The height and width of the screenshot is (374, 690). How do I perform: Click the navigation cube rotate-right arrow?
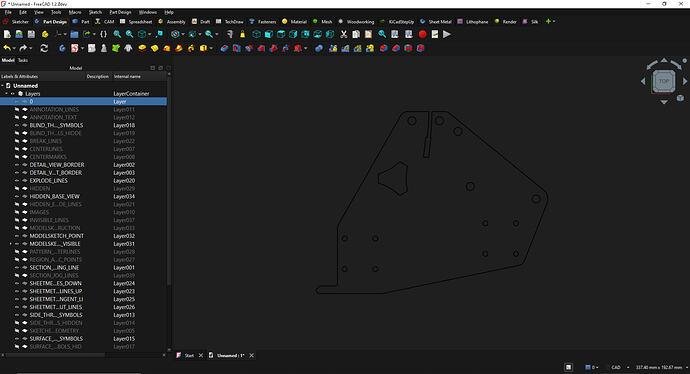[677, 65]
